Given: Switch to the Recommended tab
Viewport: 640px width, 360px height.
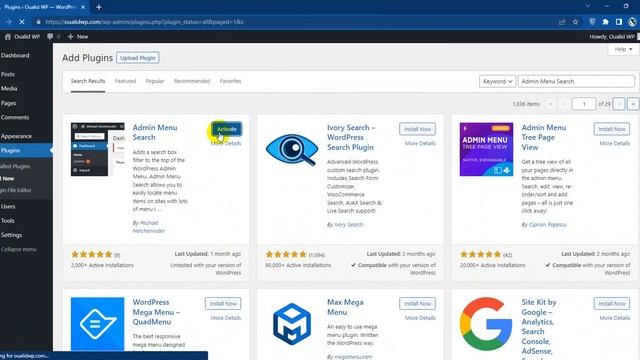Looking at the screenshot, I should pos(192,81).
